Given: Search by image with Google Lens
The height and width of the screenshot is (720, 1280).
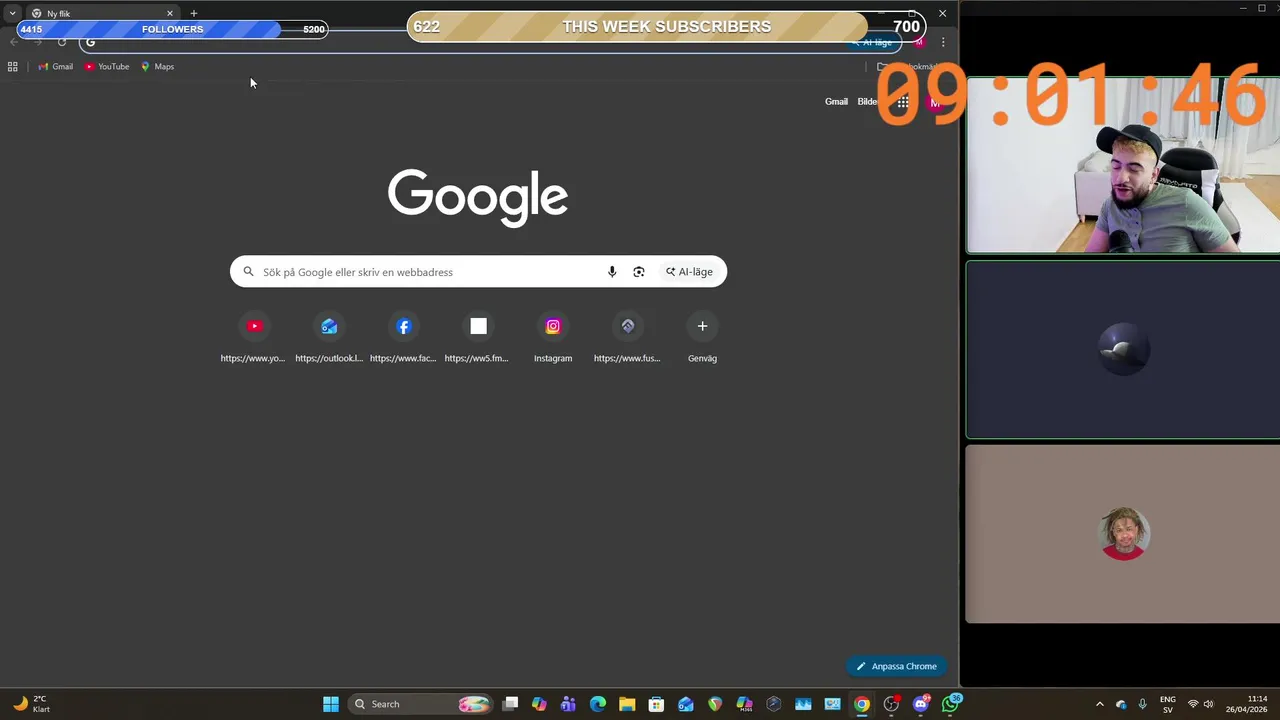Looking at the screenshot, I should click(639, 272).
